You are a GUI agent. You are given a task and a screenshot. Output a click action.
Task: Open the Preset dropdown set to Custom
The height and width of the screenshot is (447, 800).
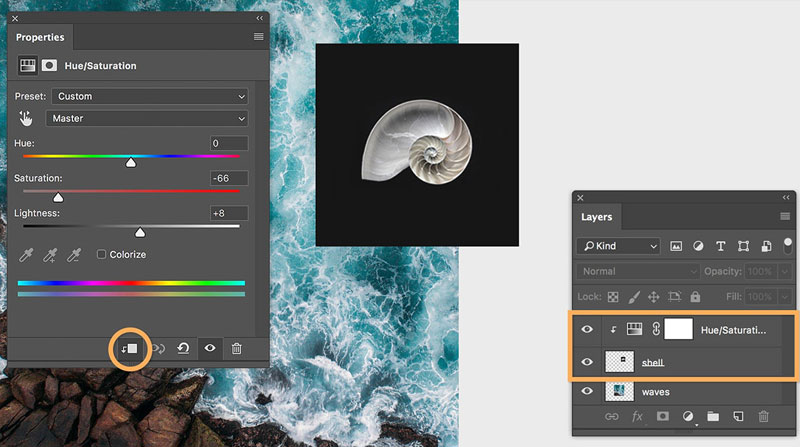[149, 96]
